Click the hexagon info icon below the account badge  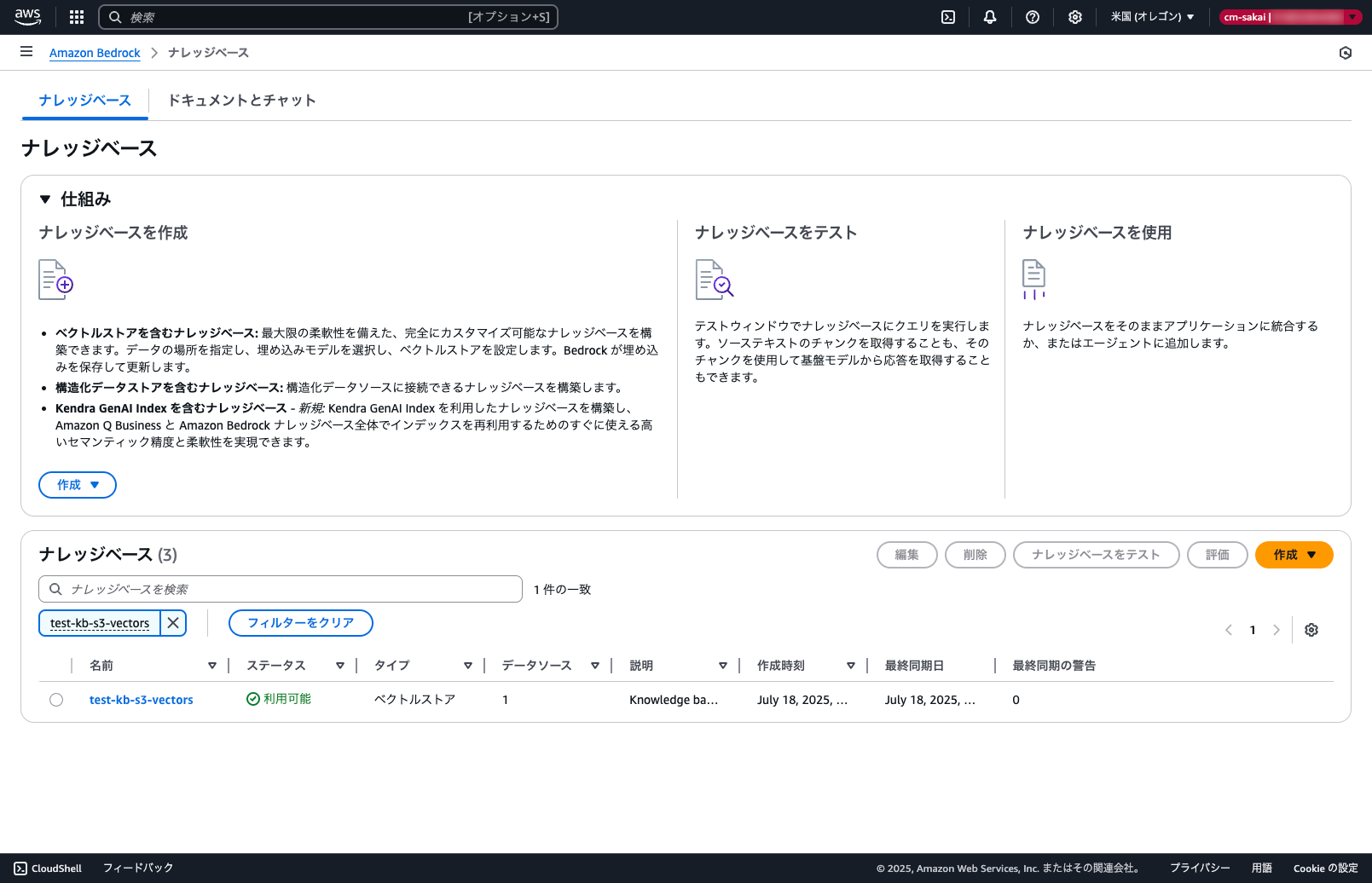point(1346,53)
